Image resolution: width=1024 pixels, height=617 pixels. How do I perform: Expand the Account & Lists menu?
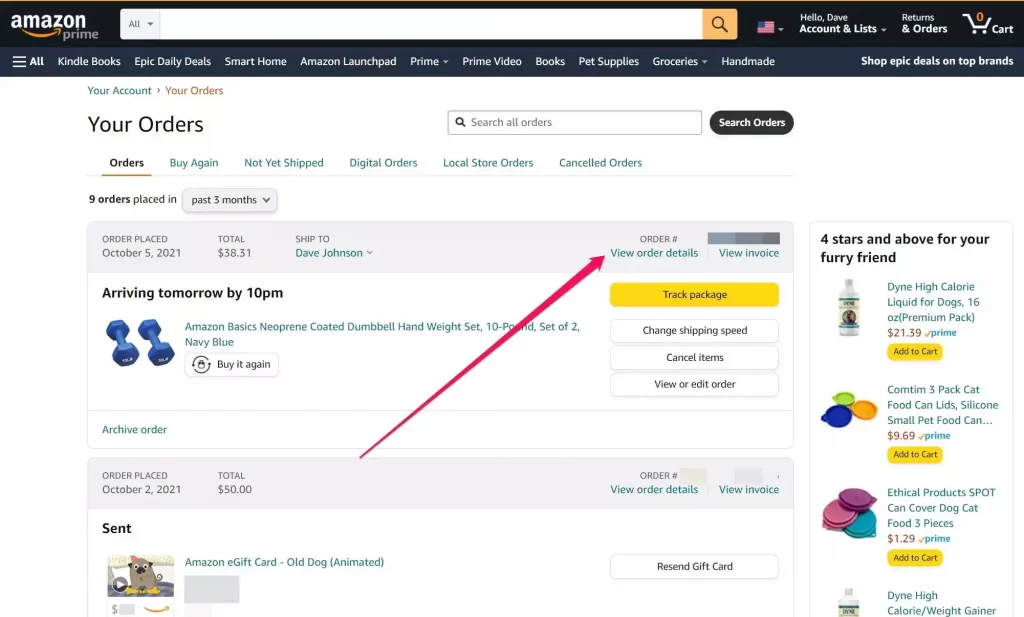coord(842,24)
